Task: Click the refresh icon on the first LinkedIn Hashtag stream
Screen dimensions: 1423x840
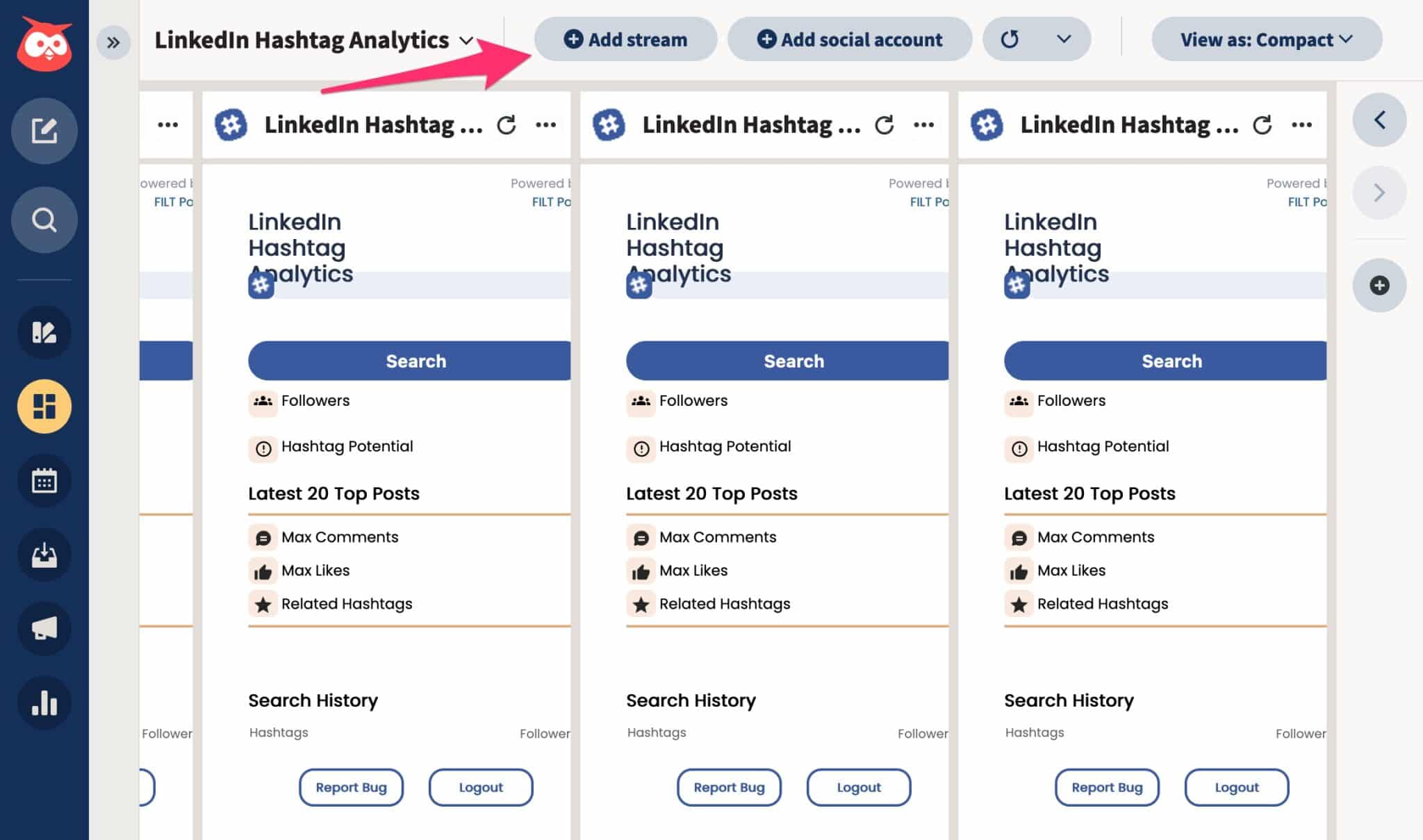Action: click(507, 125)
